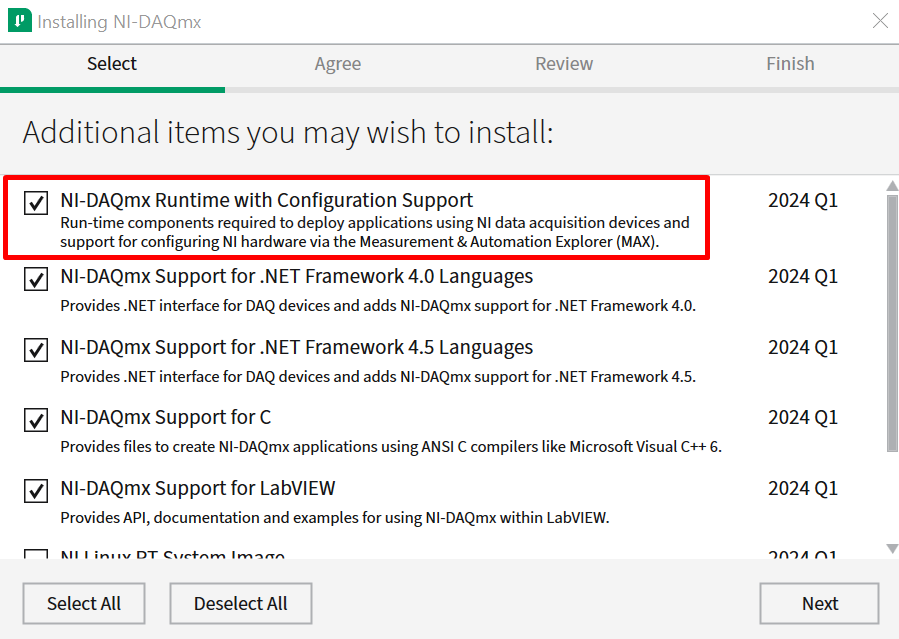Click the Runtime description starting 'Run-time components required'
The height and width of the screenshot is (639, 899).
click(375, 232)
